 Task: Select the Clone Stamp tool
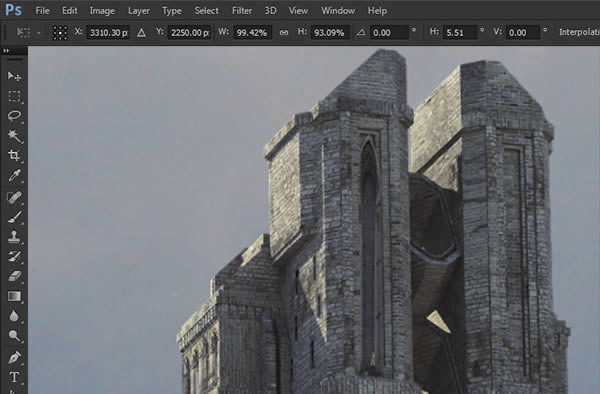coord(14,236)
